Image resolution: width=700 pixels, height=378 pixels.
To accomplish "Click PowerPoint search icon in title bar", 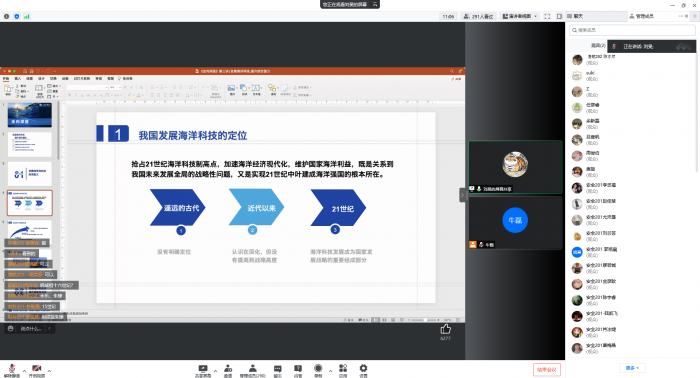I will pyautogui.click(x=452, y=71).
